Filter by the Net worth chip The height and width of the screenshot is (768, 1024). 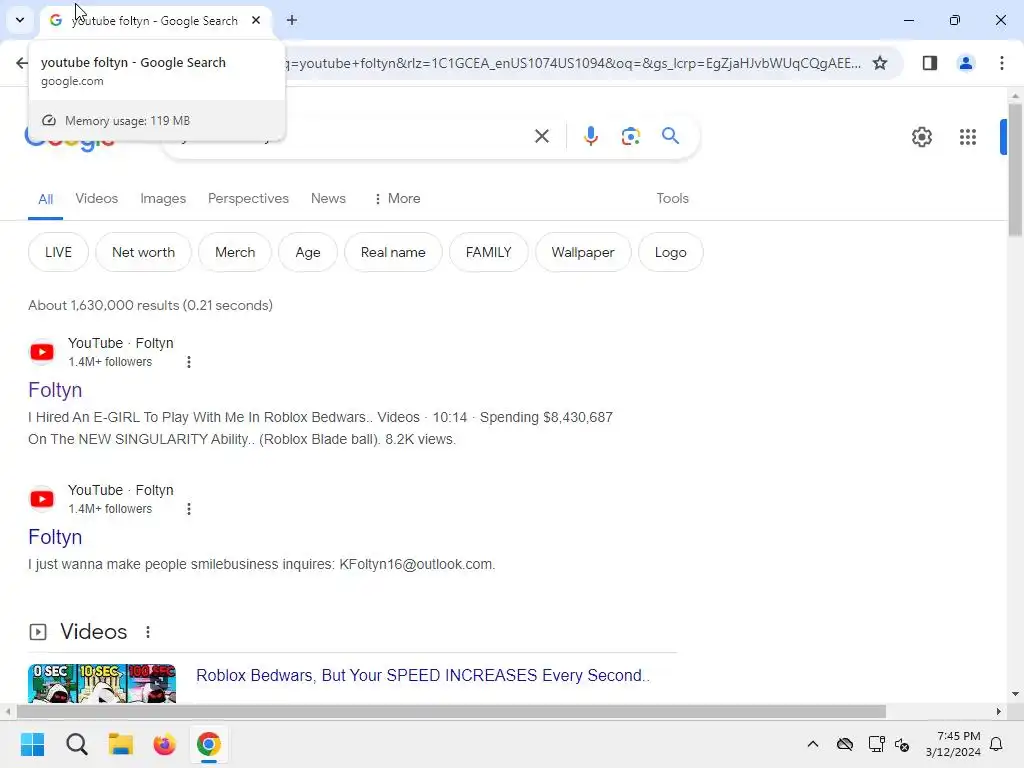(143, 252)
